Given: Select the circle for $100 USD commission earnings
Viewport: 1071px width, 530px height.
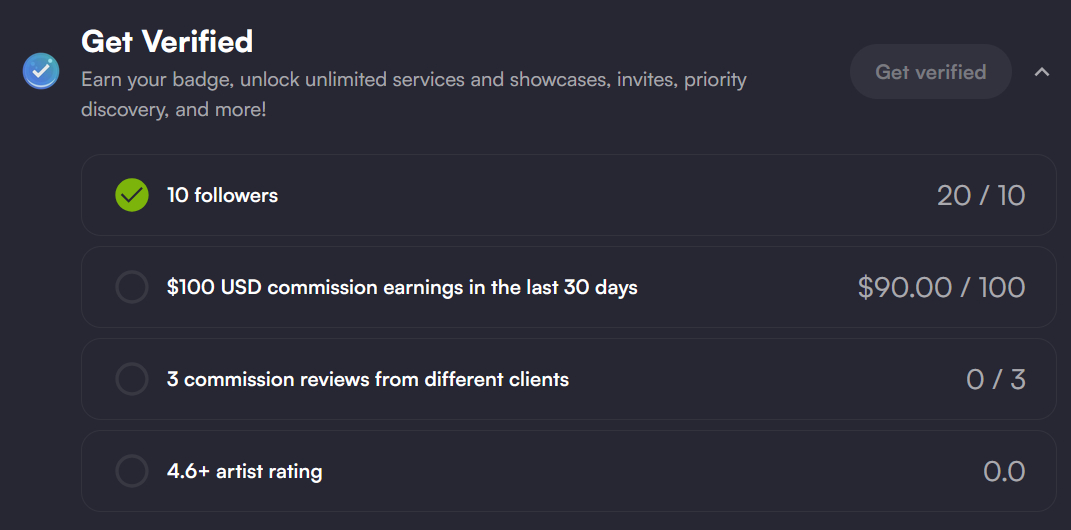Looking at the screenshot, I should coord(132,287).
